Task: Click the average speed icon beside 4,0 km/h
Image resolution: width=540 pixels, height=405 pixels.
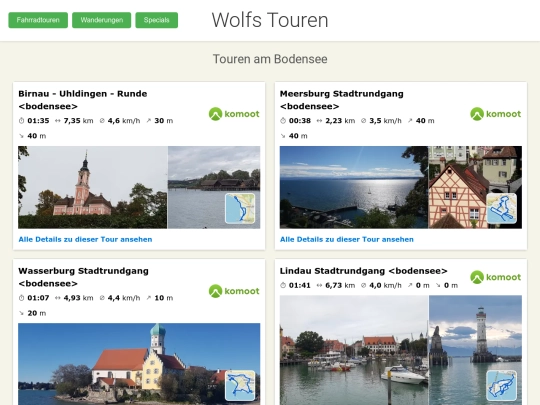Action: (x=364, y=285)
